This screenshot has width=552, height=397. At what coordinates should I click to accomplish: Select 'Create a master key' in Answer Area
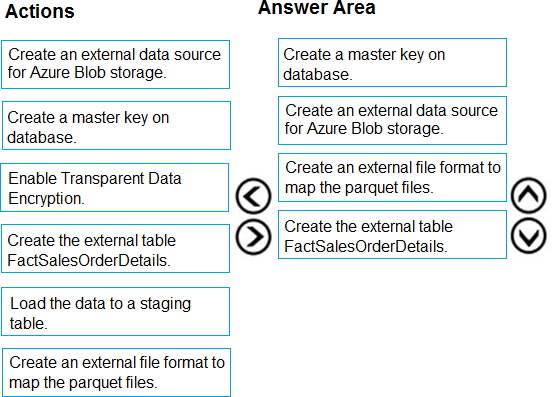(393, 63)
